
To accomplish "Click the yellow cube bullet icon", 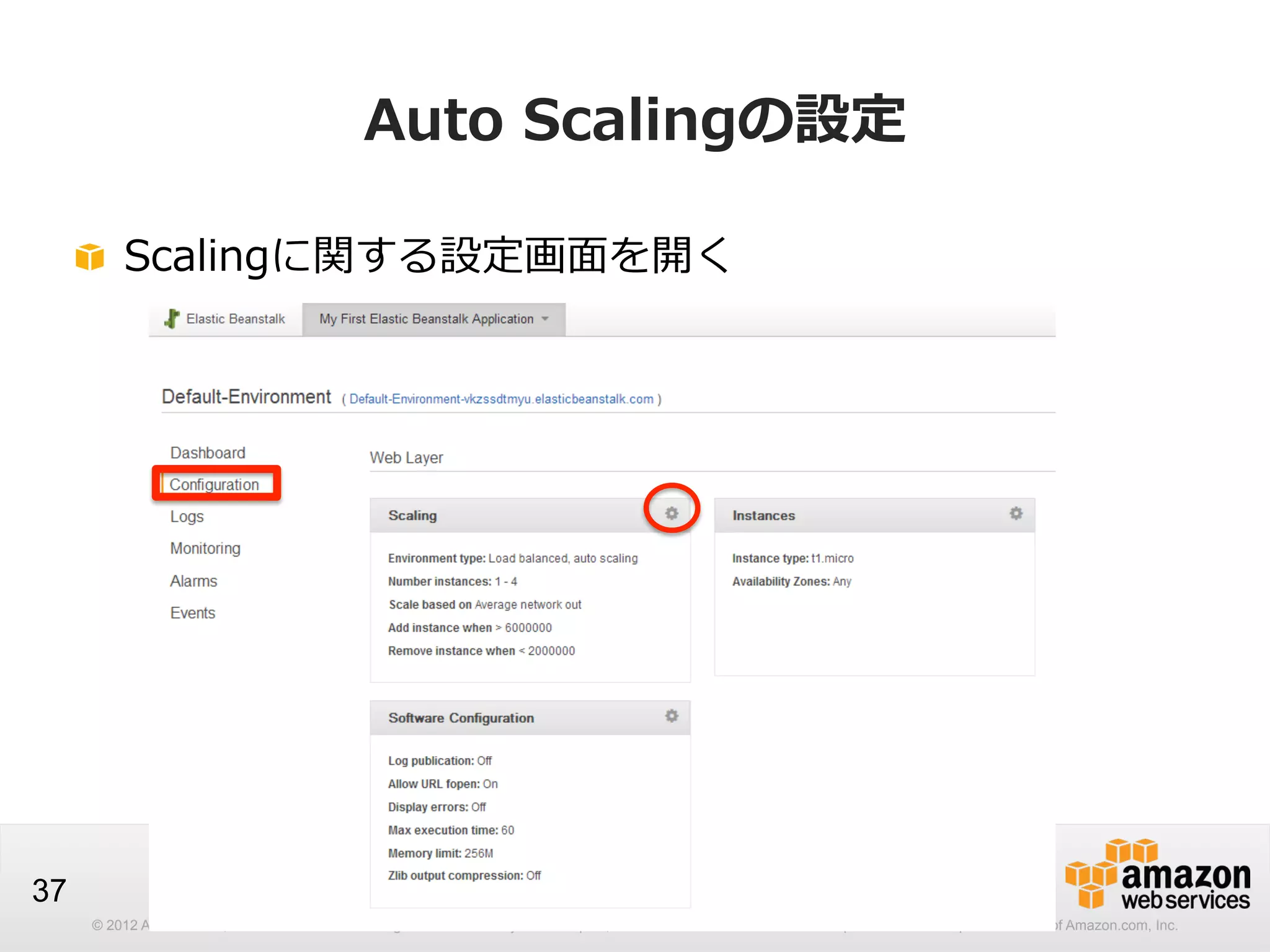I will click(x=90, y=257).
